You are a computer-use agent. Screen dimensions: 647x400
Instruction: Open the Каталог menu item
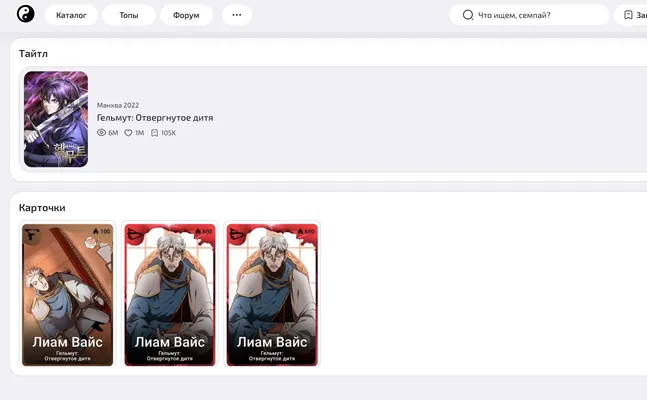click(x=71, y=15)
